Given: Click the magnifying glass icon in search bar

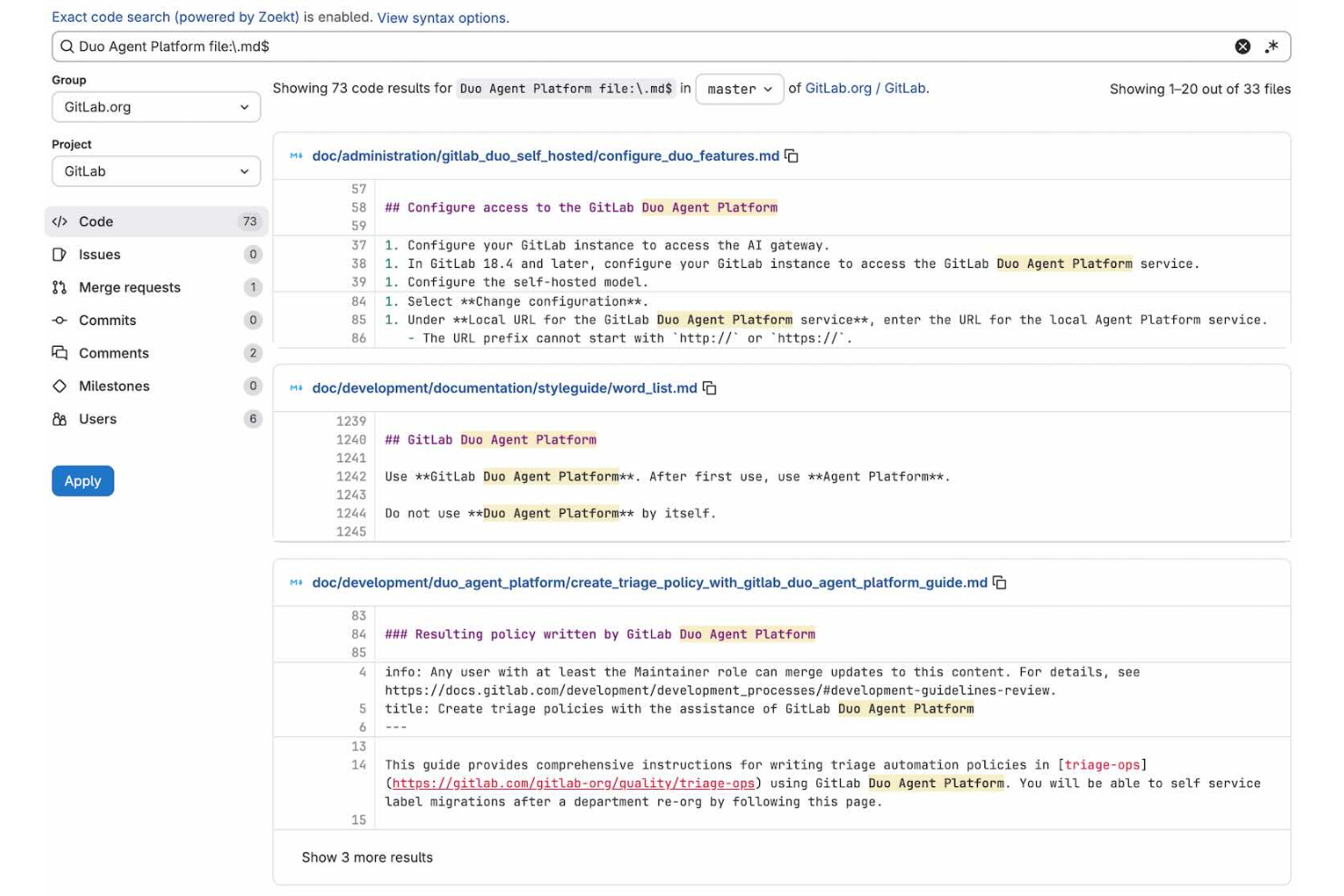Looking at the screenshot, I should pyautogui.click(x=66, y=46).
